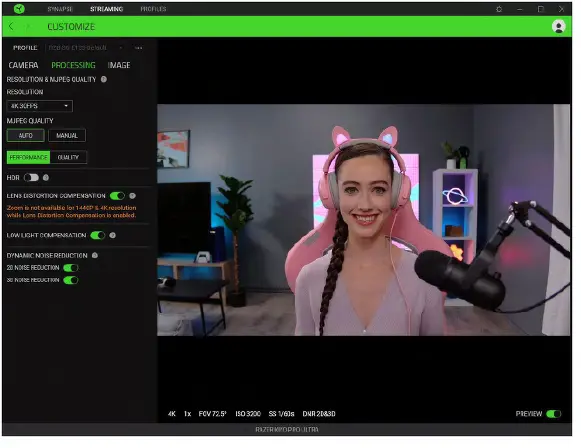The image size is (581, 448).
Task: Click the Razer Kiyo Pro Ultra label
Action: [287, 429]
